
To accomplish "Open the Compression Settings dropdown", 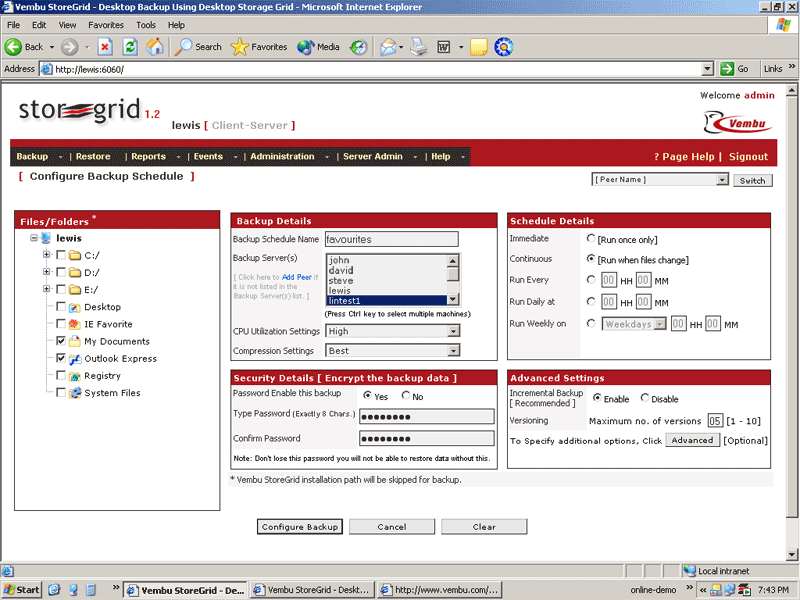I will click(453, 351).
